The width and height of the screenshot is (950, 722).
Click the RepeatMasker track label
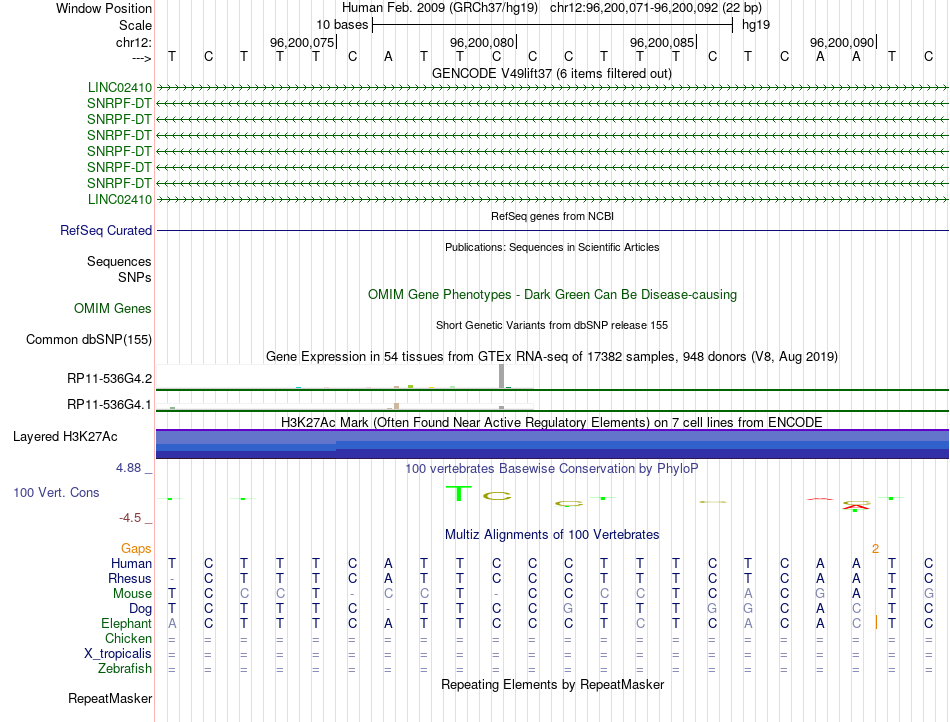[x=110, y=698]
